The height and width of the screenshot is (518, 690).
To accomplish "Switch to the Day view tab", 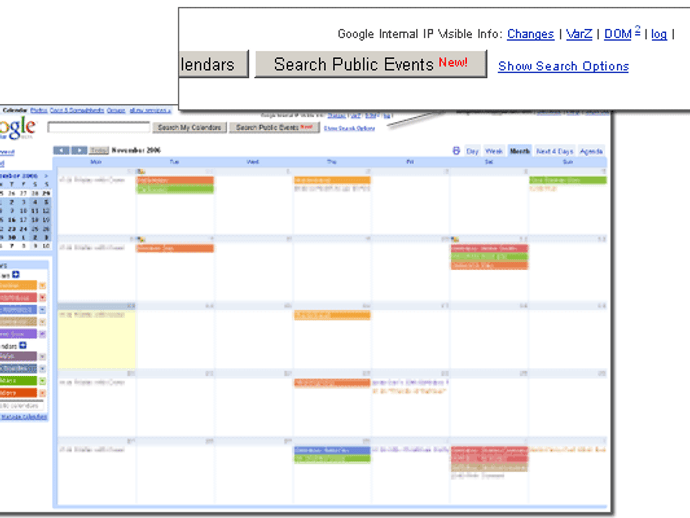I will tap(472, 151).
